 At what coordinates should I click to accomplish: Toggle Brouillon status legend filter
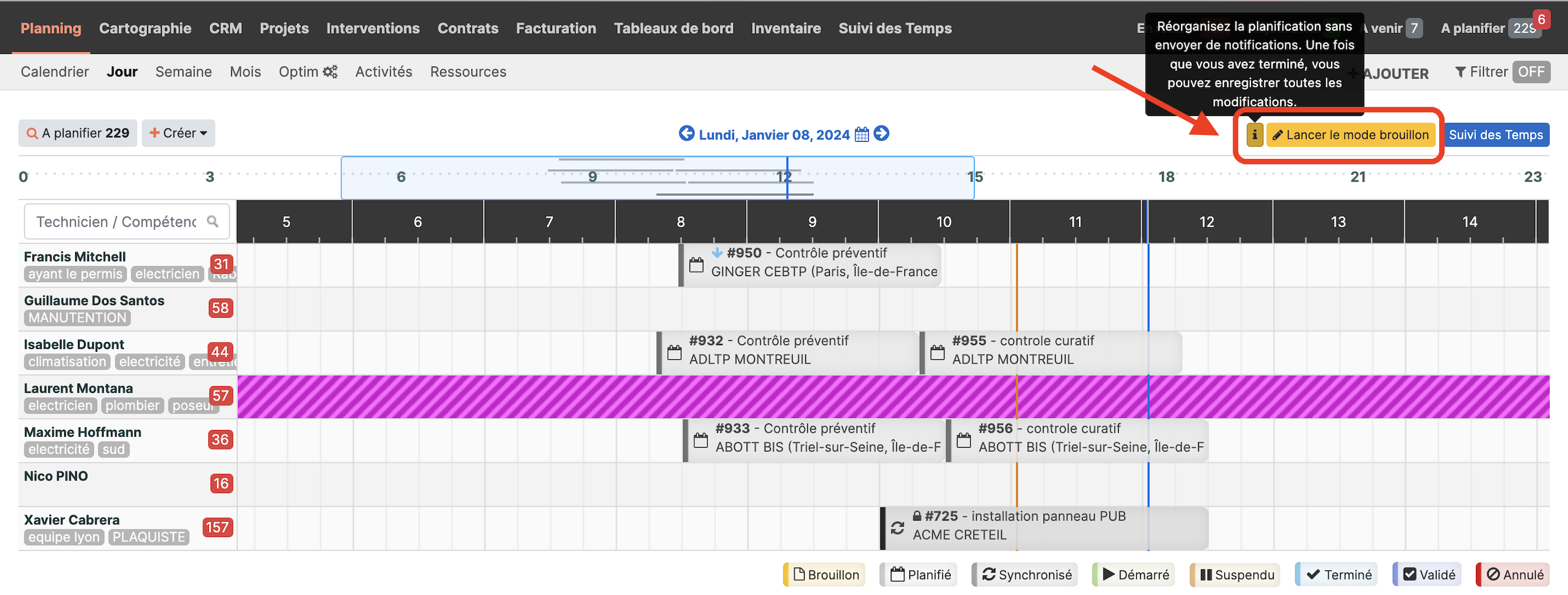tap(824, 574)
